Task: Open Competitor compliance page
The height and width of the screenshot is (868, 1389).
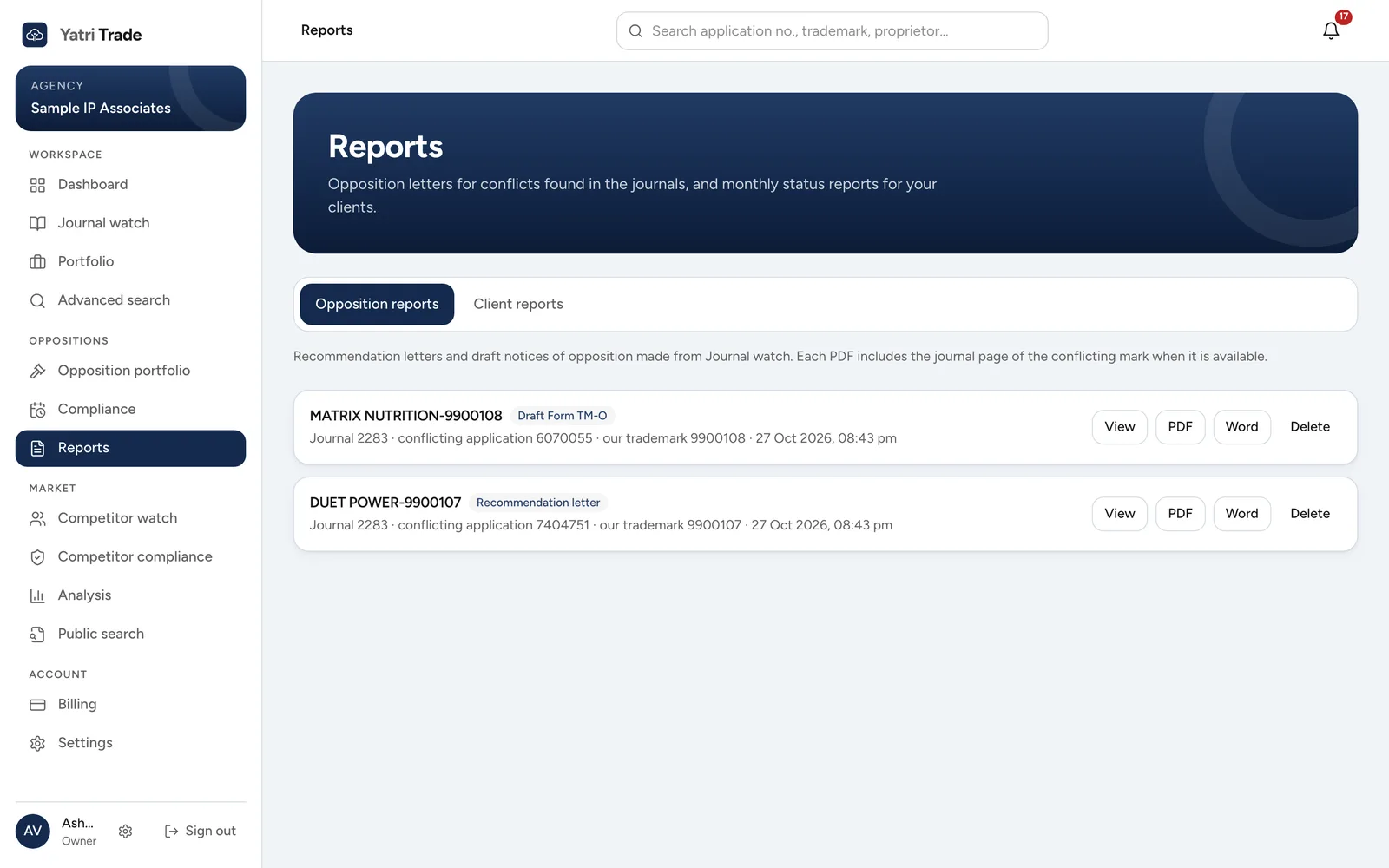Action: (x=130, y=557)
